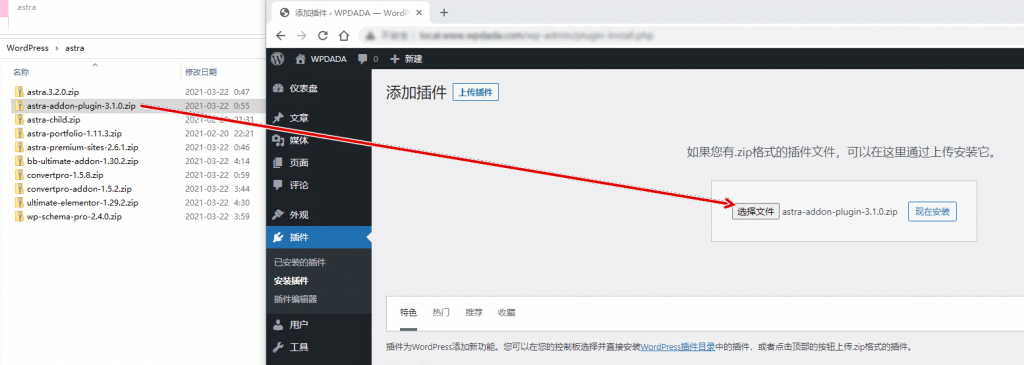Click the 现在安装 install now button
The height and width of the screenshot is (365, 1024).
(932, 212)
